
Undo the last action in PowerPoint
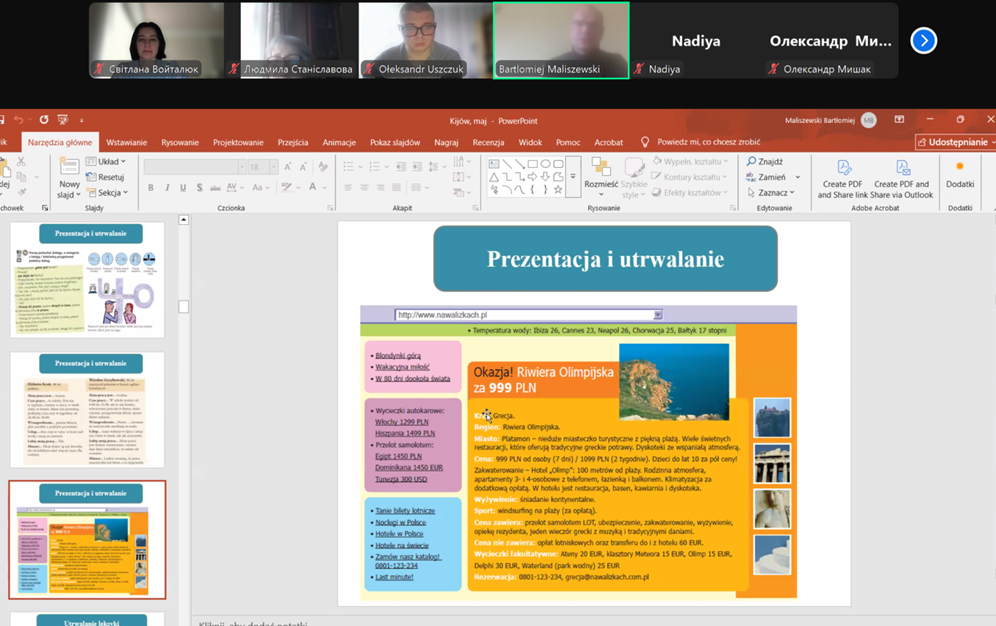[18, 119]
